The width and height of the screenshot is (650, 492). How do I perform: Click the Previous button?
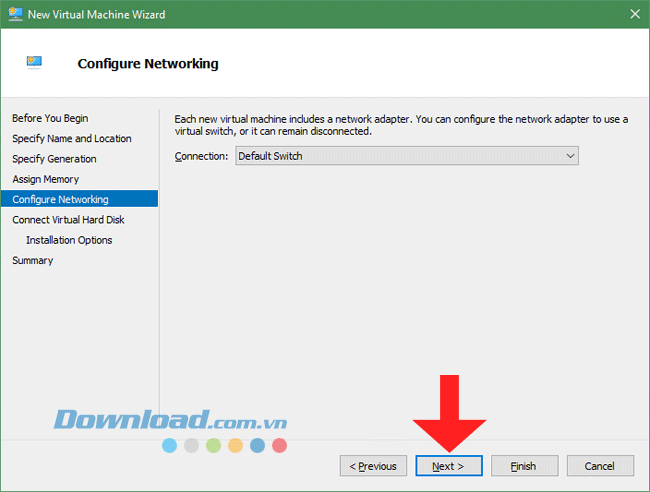coord(373,466)
